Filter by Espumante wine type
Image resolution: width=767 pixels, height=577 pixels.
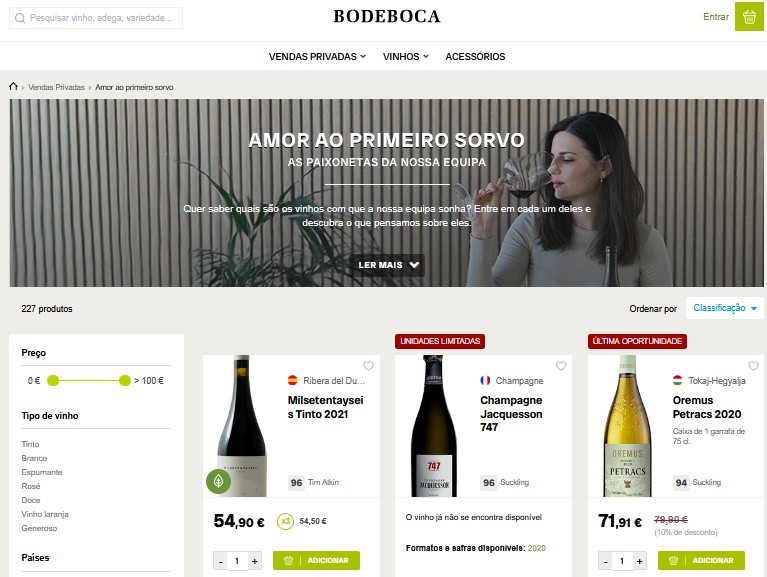click(42, 472)
